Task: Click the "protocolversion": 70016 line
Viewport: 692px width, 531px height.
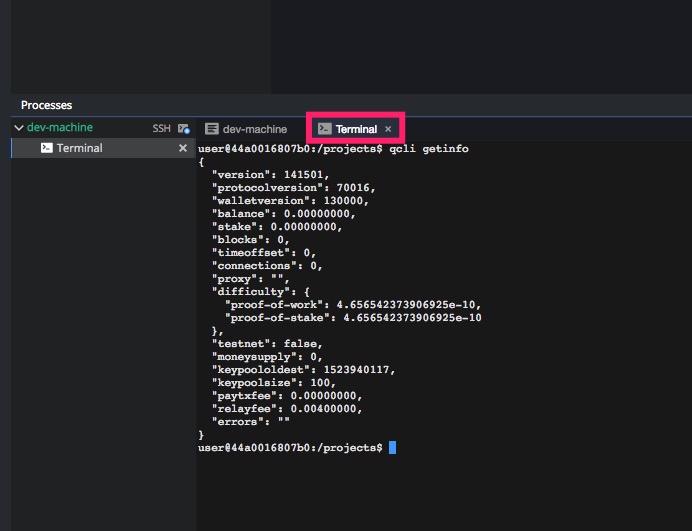Action: point(293,188)
